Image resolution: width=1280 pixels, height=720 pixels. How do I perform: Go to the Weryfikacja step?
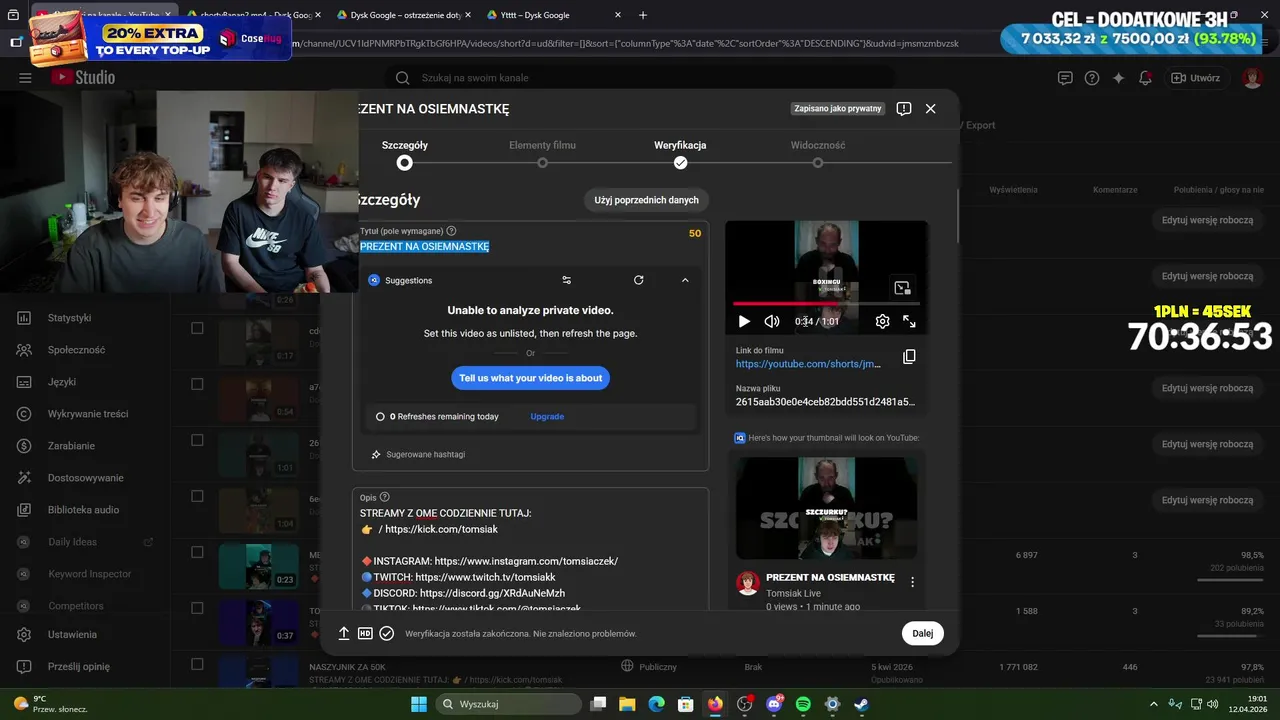pos(680,154)
